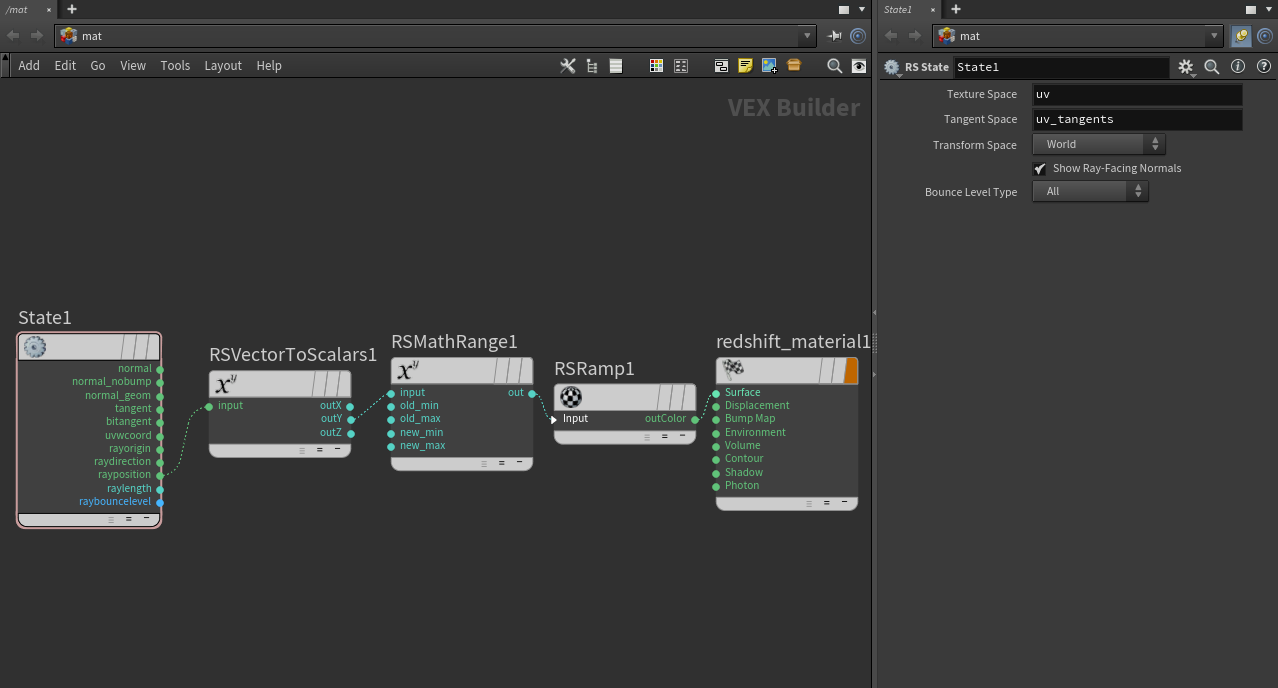Viewport: 1278px width, 688px height.
Task: Collapse the RSVectorToScalars1 node with its minus
Action: [337, 450]
